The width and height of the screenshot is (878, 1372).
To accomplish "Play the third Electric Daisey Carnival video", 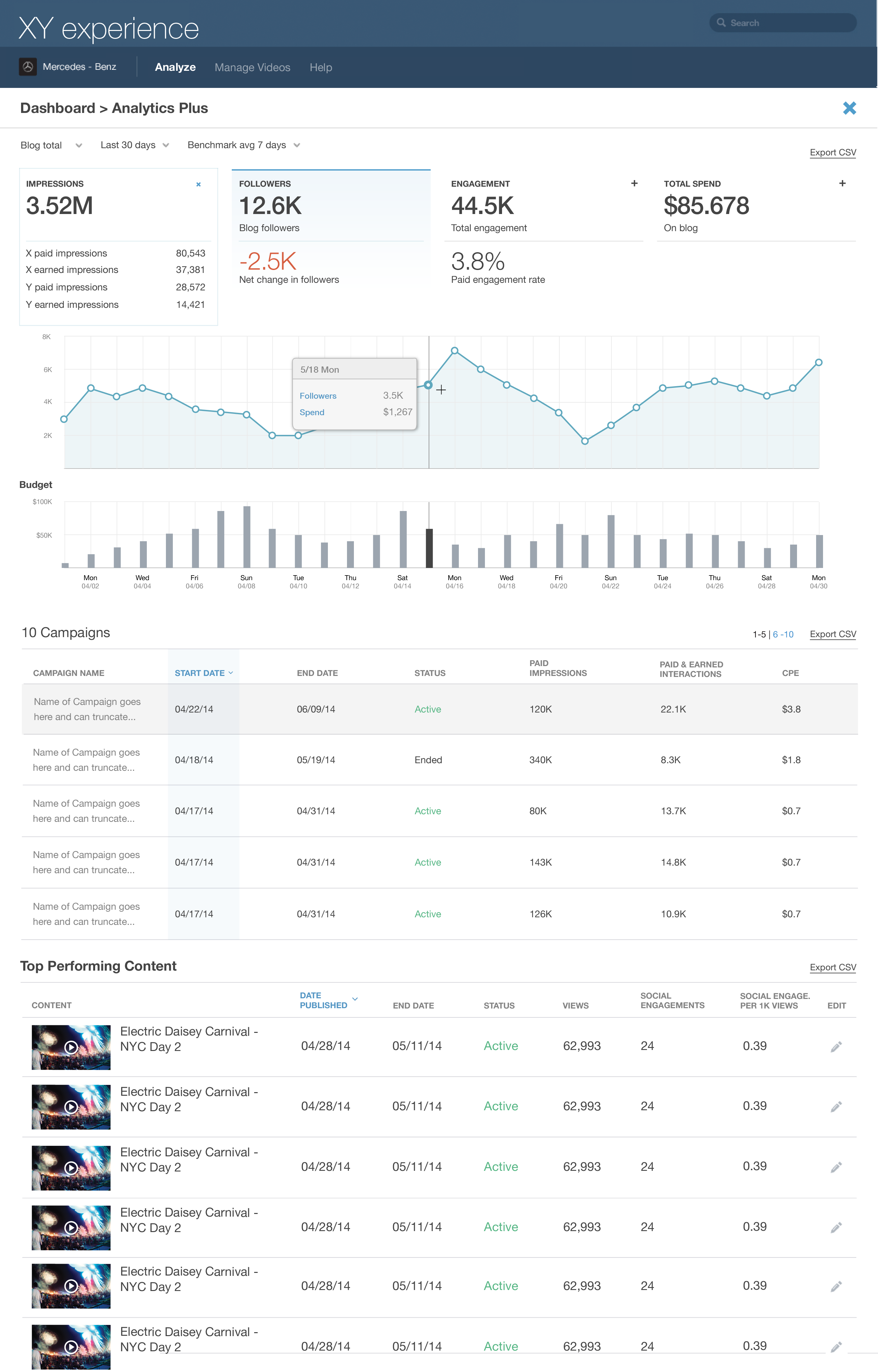I will coord(71,1167).
